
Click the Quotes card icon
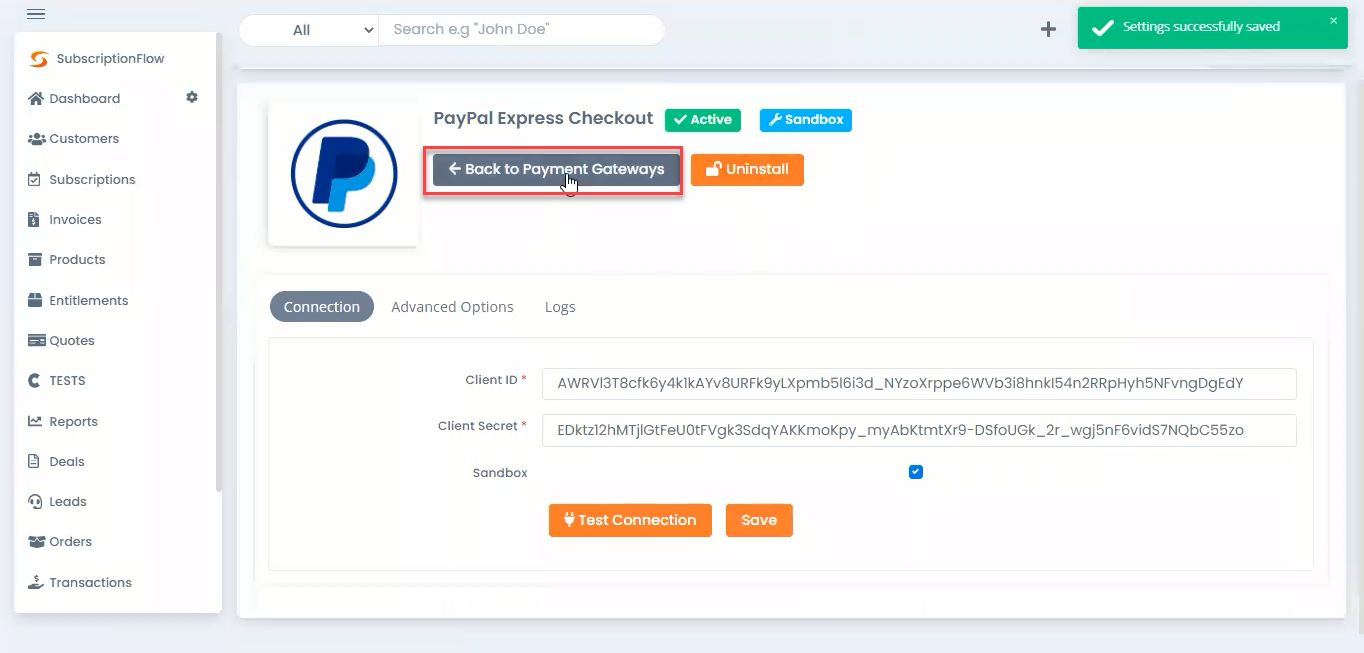36,340
